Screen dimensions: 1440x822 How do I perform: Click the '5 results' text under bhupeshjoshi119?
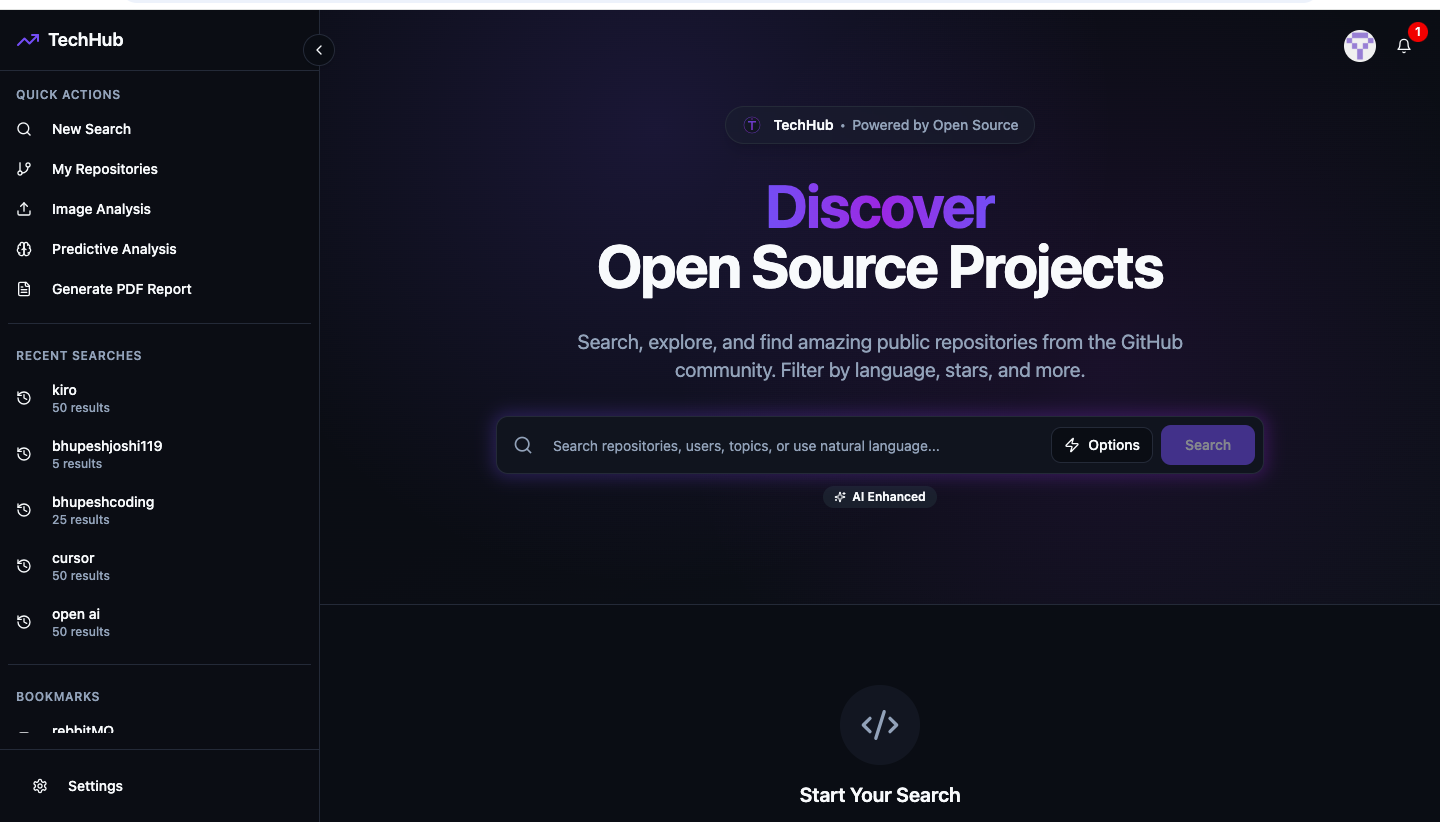pyautogui.click(x=77, y=464)
